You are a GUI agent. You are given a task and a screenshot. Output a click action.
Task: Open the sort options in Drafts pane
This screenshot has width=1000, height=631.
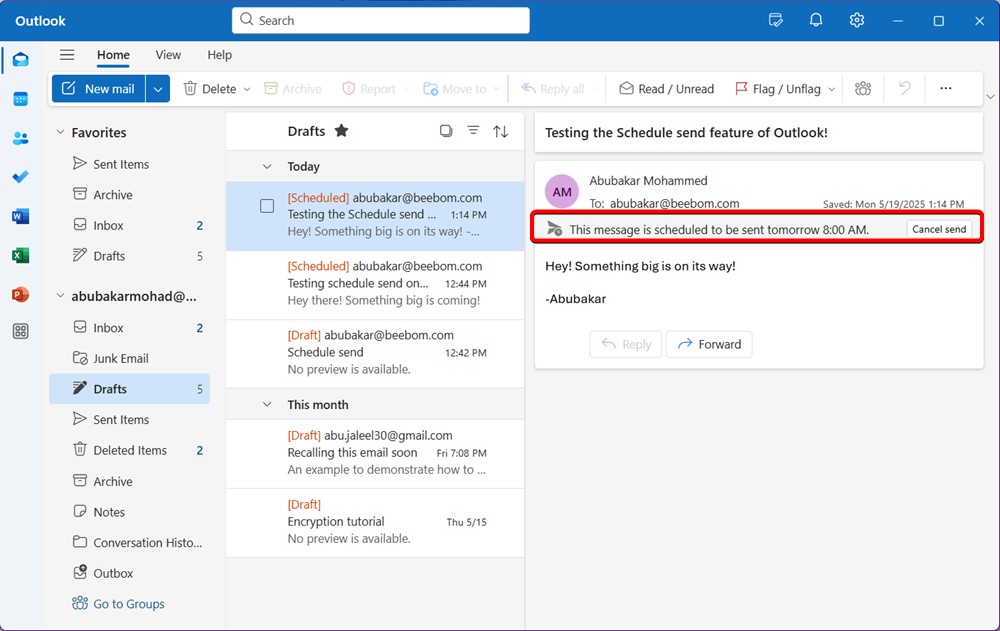(500, 130)
